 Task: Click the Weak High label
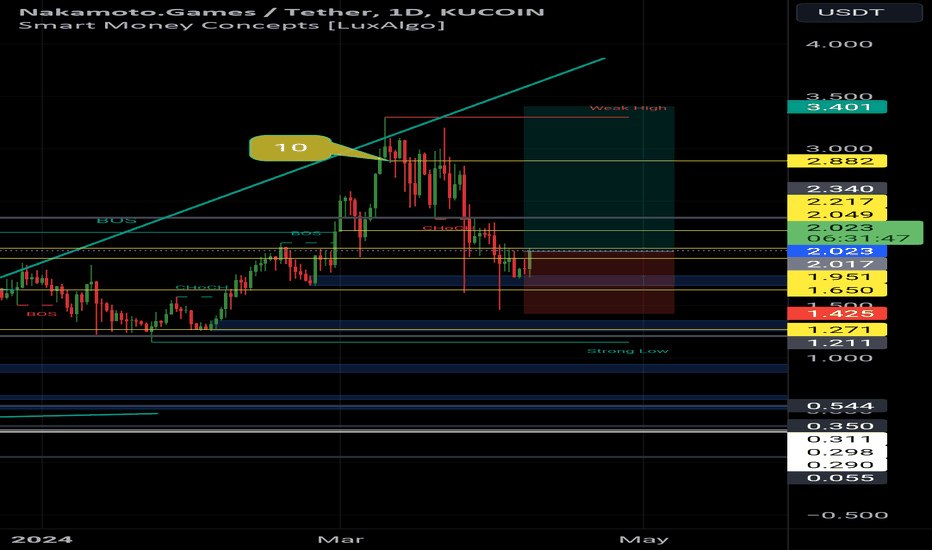click(x=628, y=108)
